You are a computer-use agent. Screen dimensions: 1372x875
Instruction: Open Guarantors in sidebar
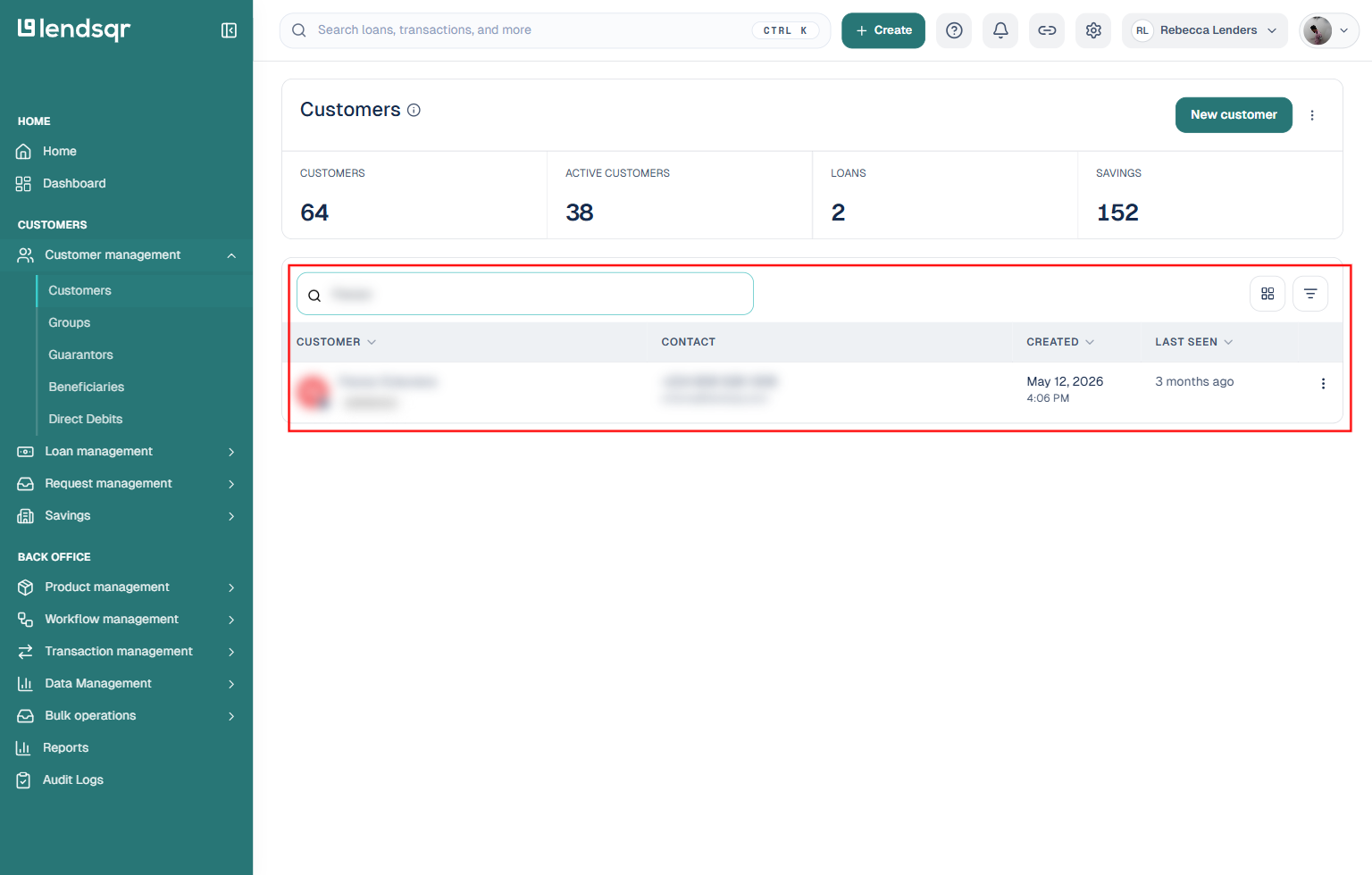(80, 355)
